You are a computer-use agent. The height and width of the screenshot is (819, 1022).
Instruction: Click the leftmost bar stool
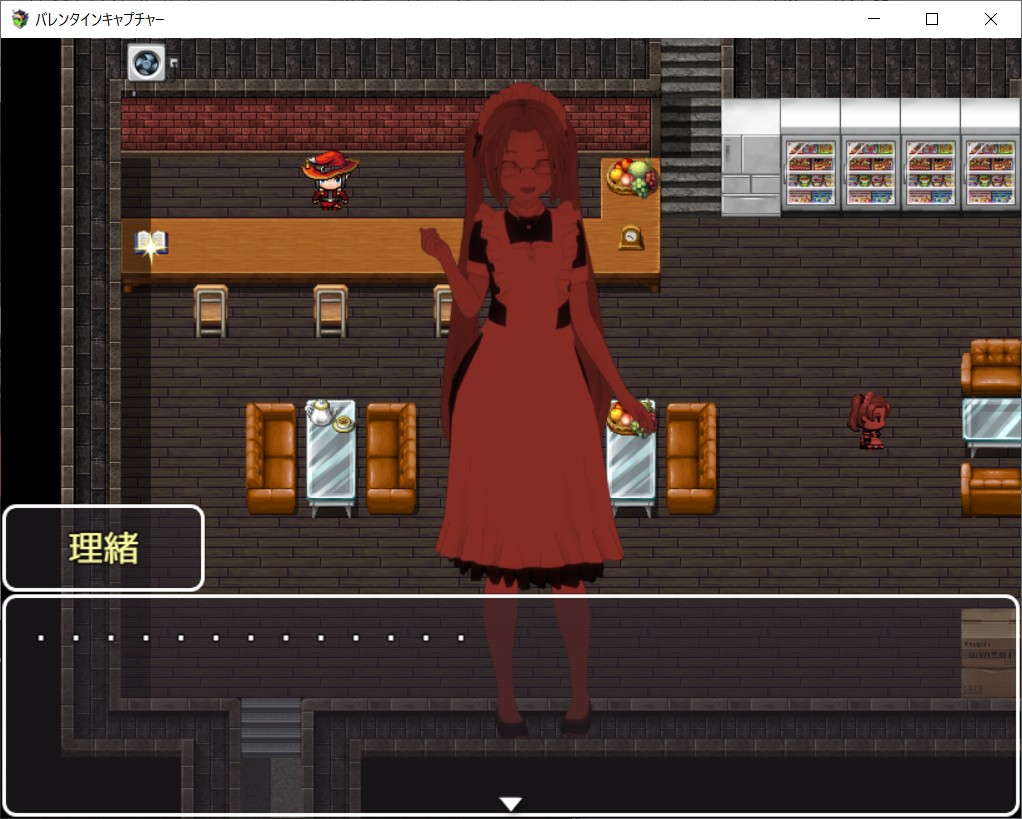pos(211,311)
